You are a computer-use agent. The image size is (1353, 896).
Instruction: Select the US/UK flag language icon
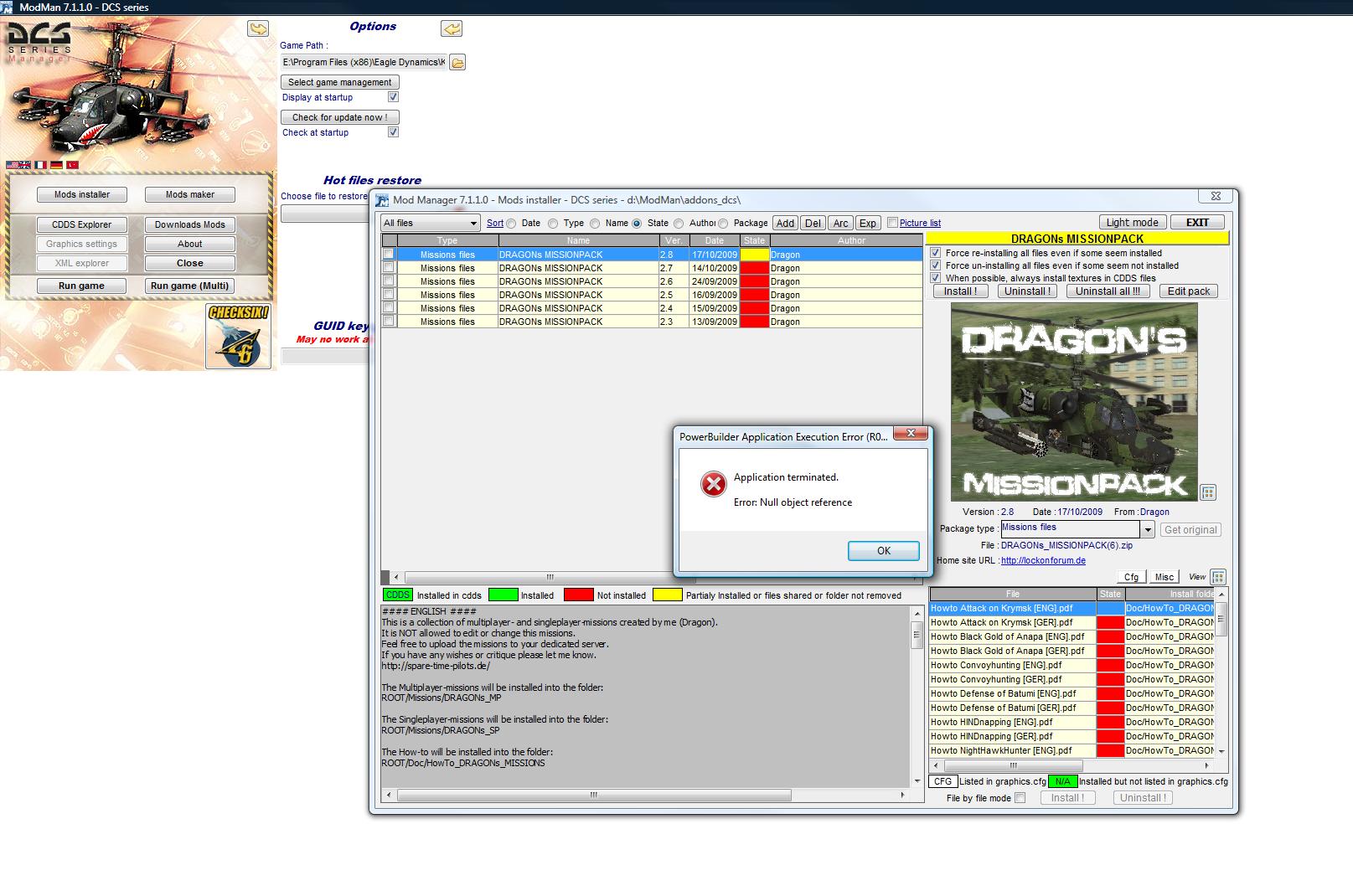point(18,165)
